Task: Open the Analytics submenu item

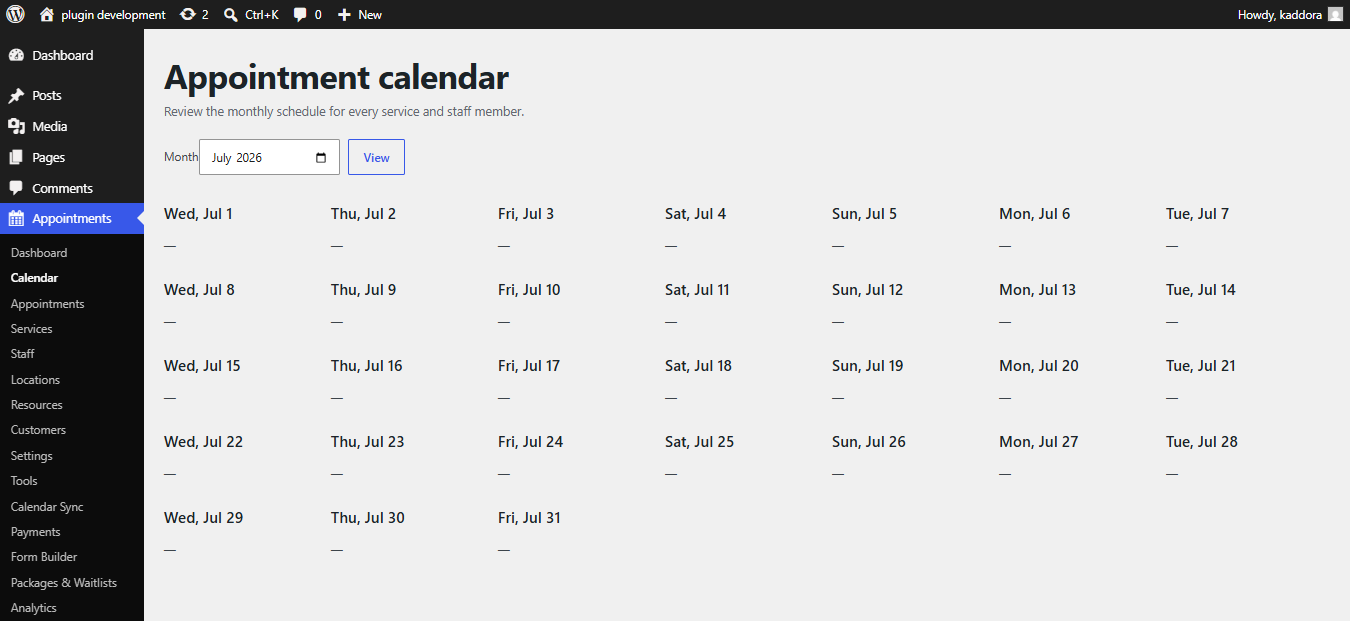Action: [34, 608]
